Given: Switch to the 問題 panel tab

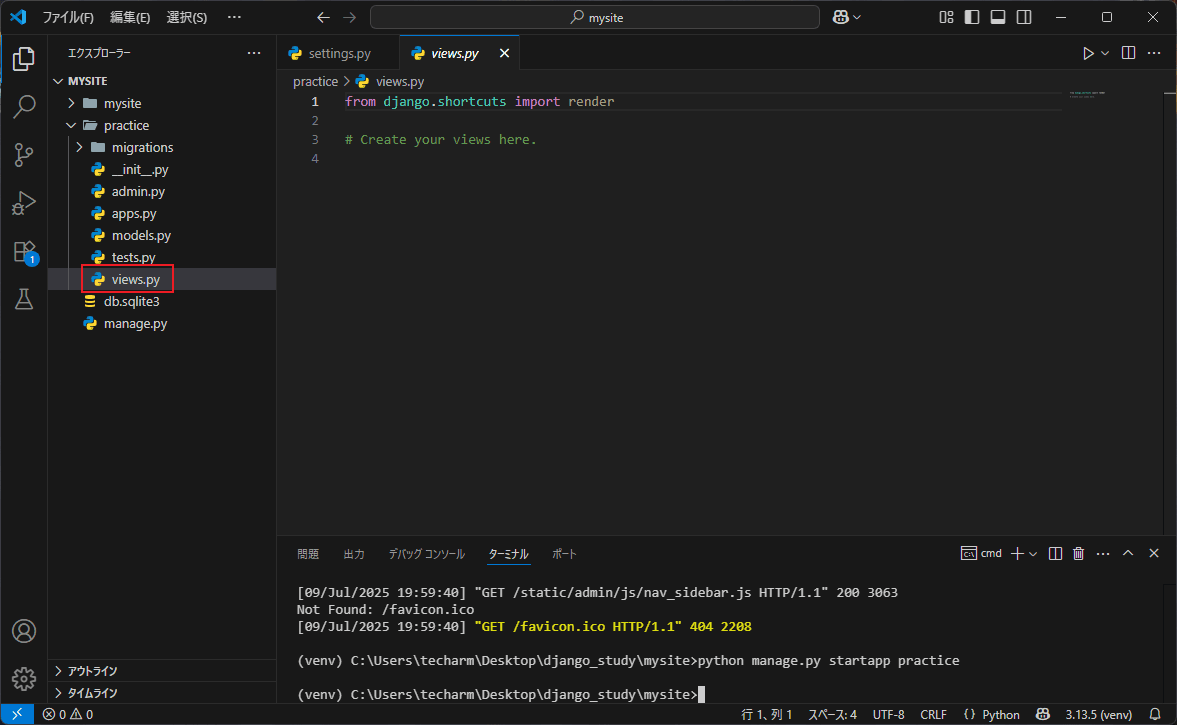Looking at the screenshot, I should [308, 554].
